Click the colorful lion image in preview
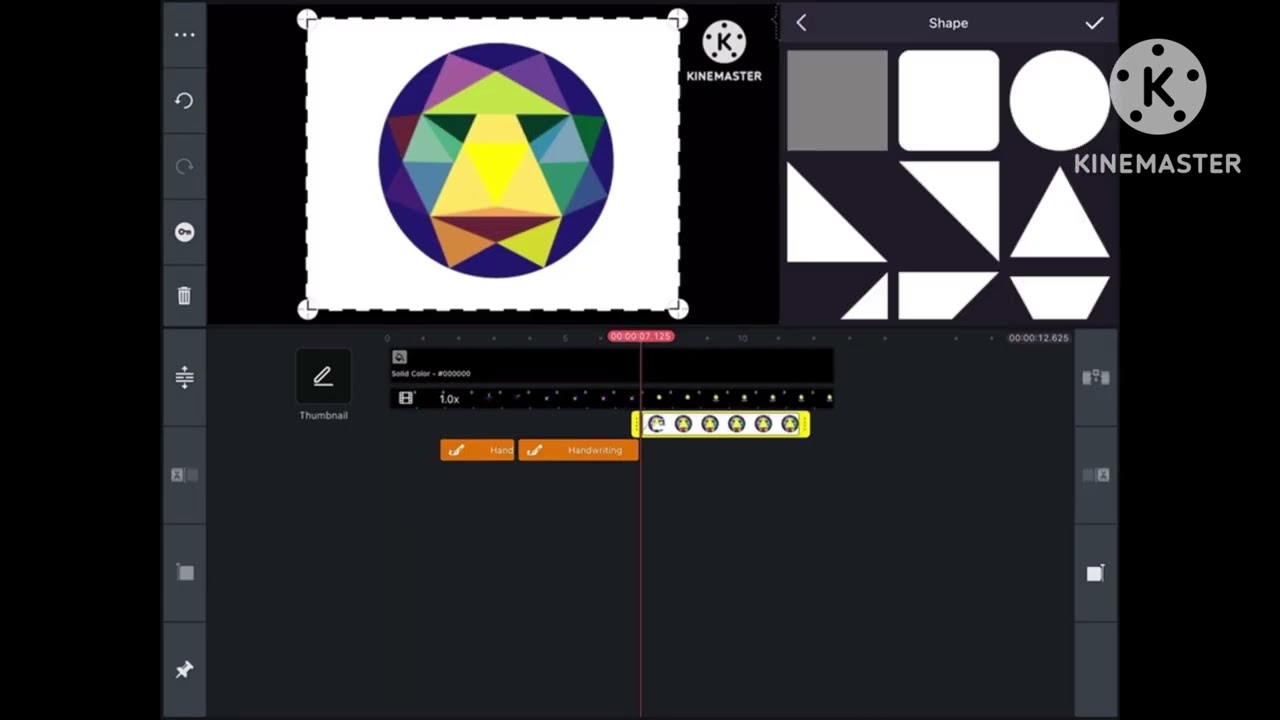The image size is (1280, 720). [495, 160]
